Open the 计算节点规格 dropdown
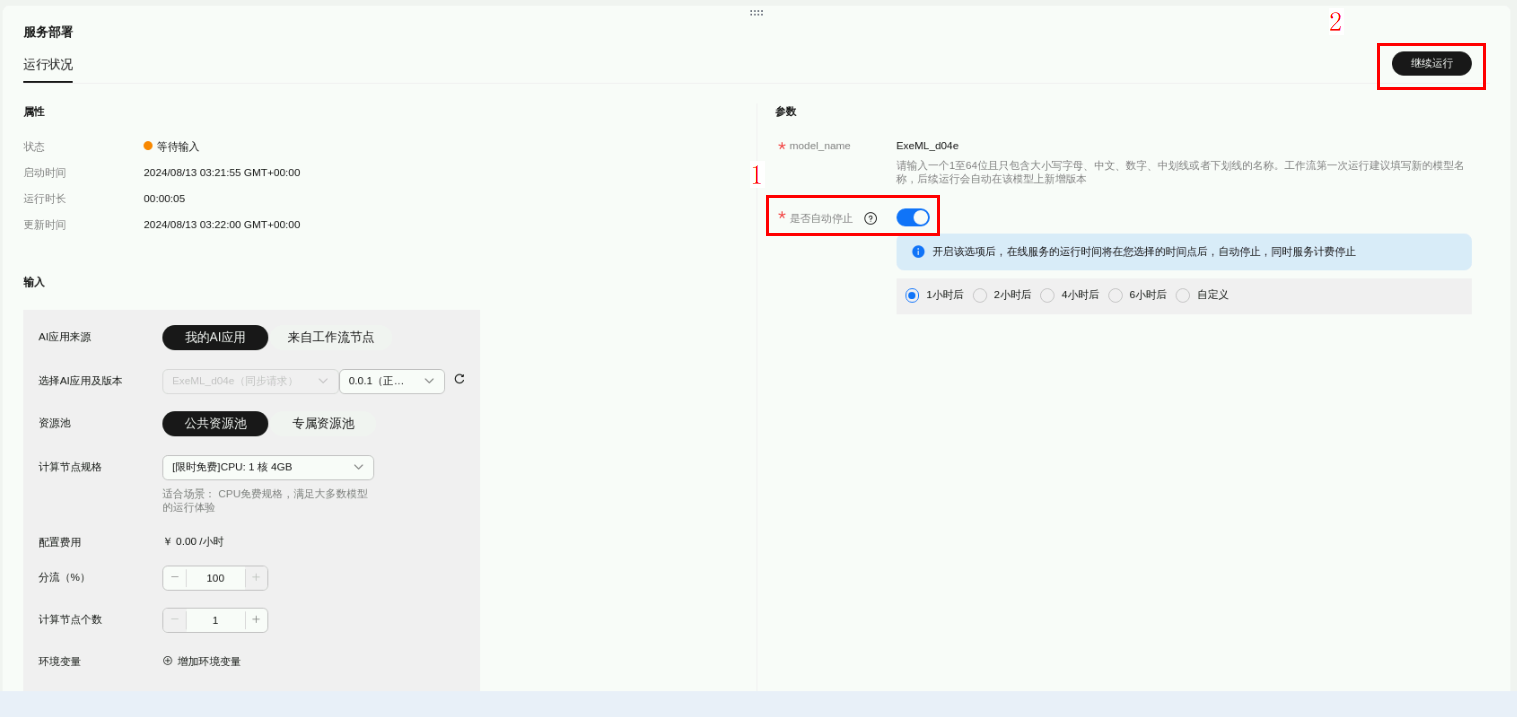Image resolution: width=1517 pixels, height=717 pixels. tap(267, 467)
